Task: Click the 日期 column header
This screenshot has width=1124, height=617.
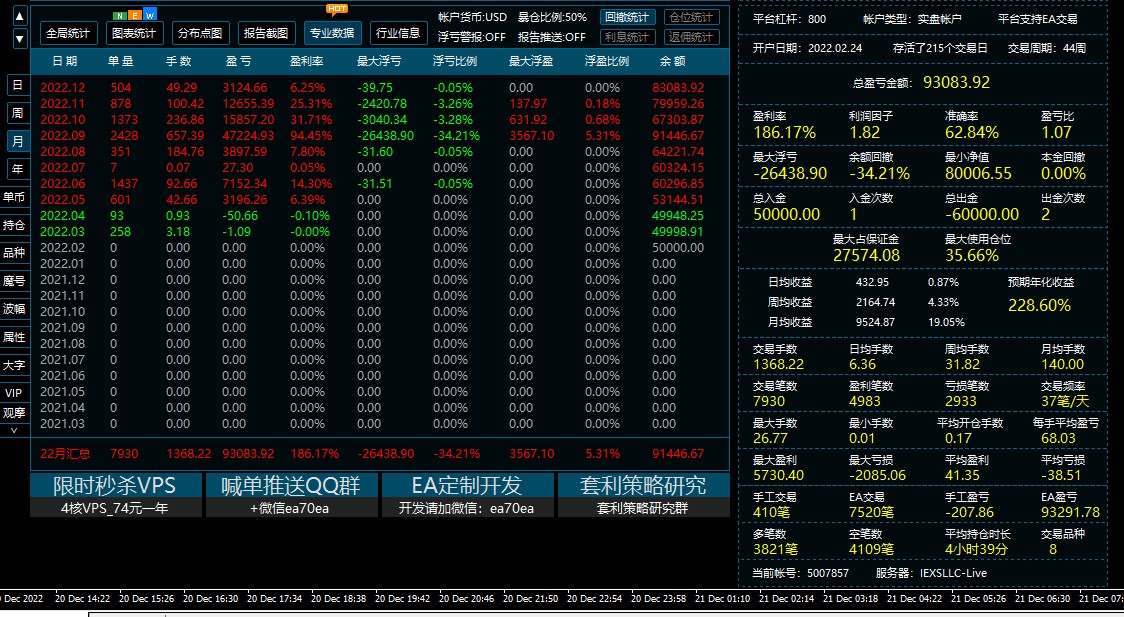Action: 65,62
